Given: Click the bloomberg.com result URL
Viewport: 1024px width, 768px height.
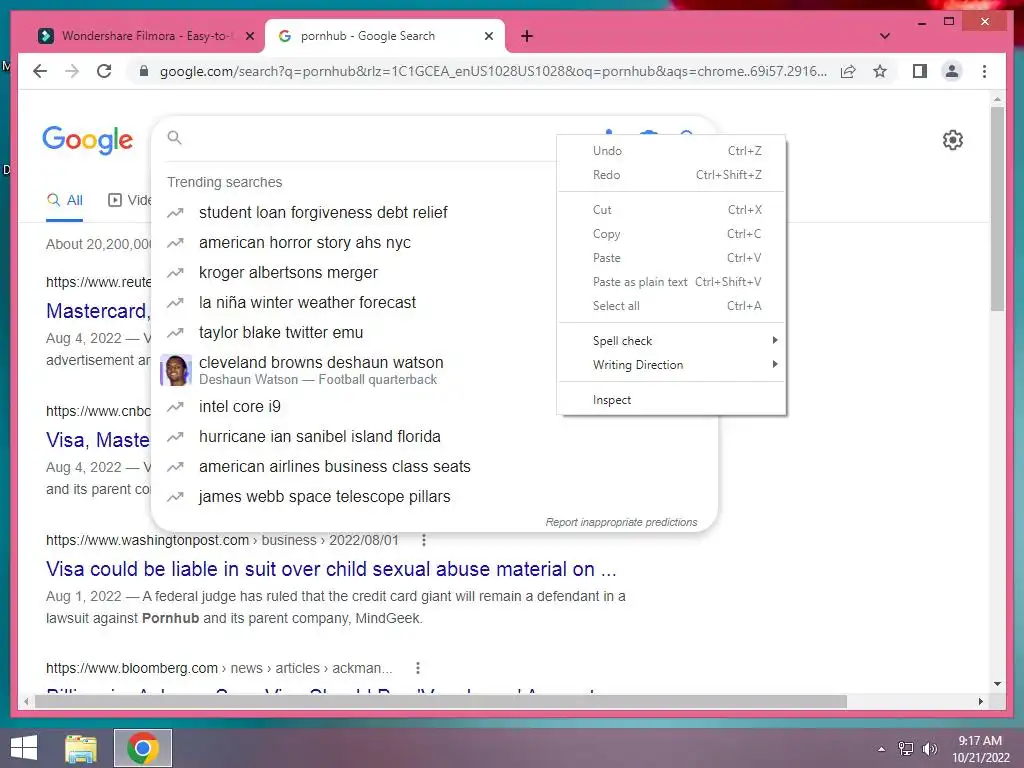Looking at the screenshot, I should pos(219,668).
